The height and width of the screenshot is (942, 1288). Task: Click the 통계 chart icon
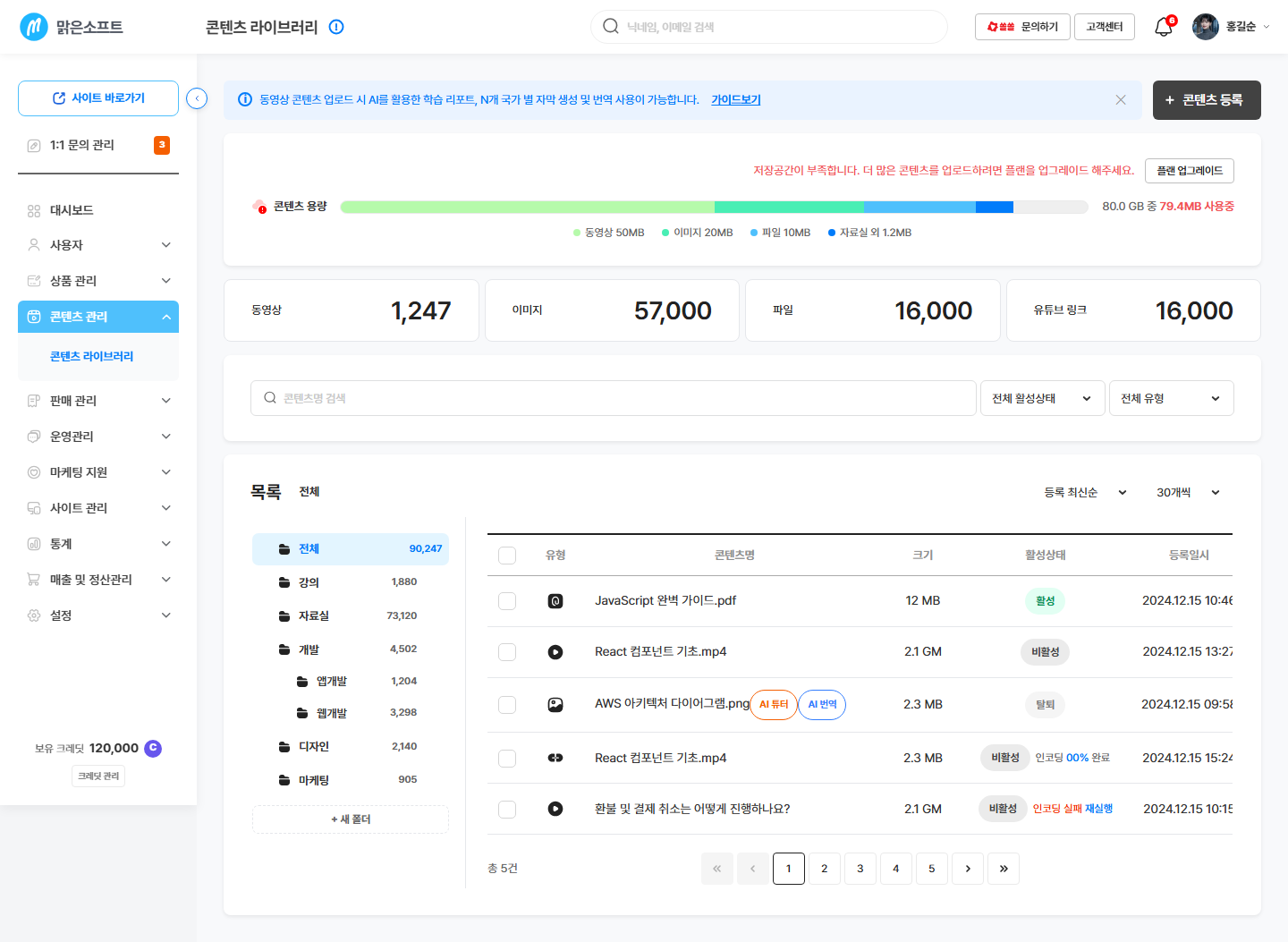34,544
